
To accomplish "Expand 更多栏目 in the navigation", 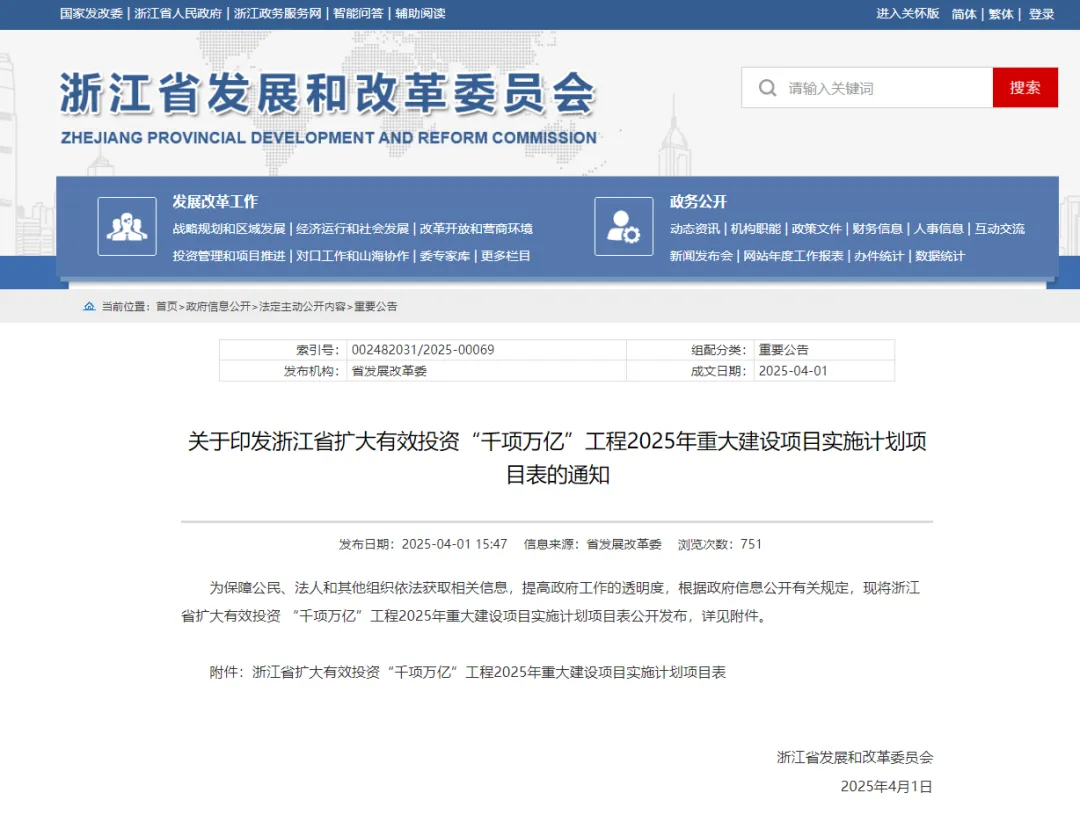I will click(505, 256).
